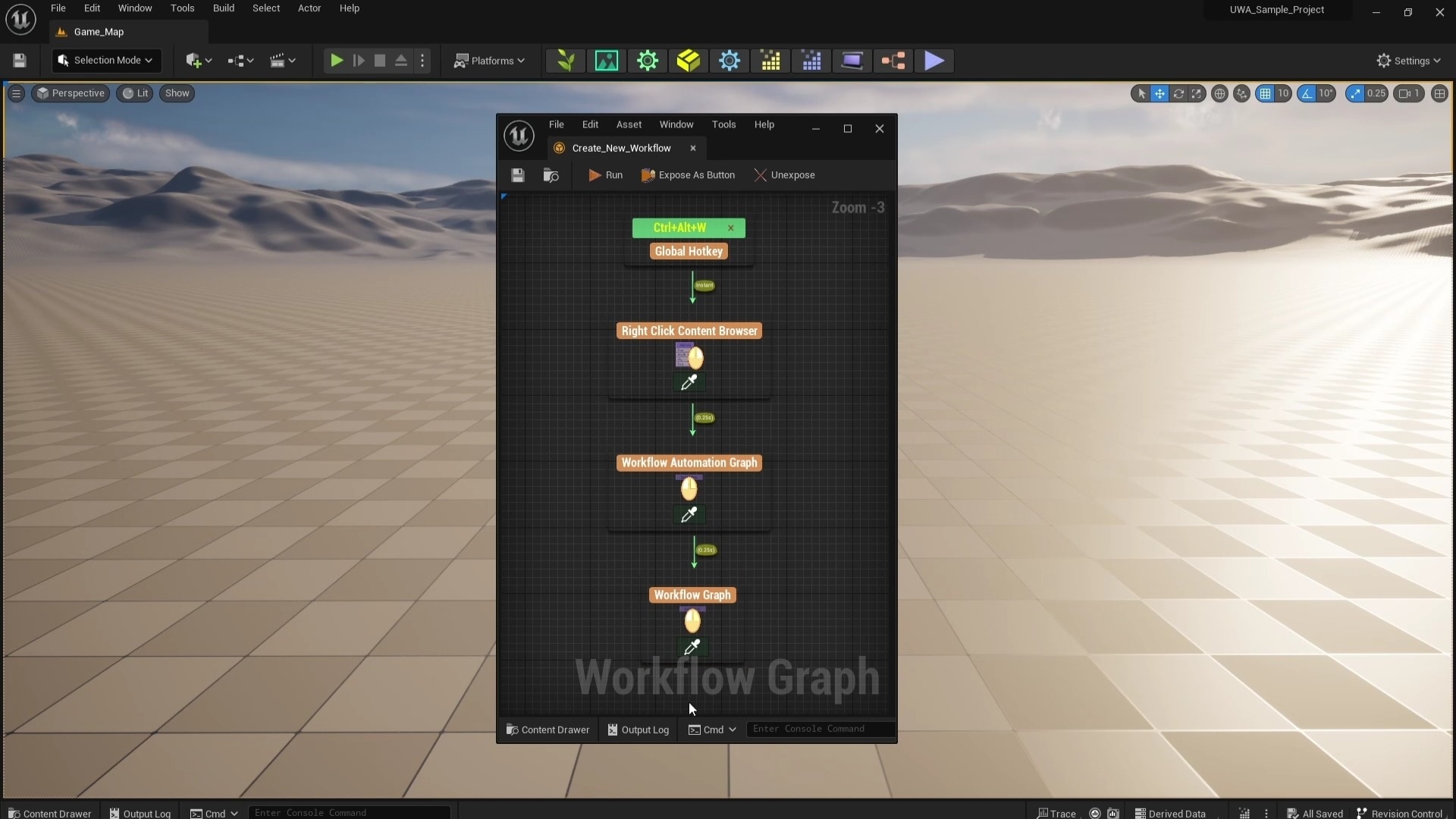The image size is (1456, 819).
Task: Enable snap to grid in viewport
Action: tap(1266, 93)
